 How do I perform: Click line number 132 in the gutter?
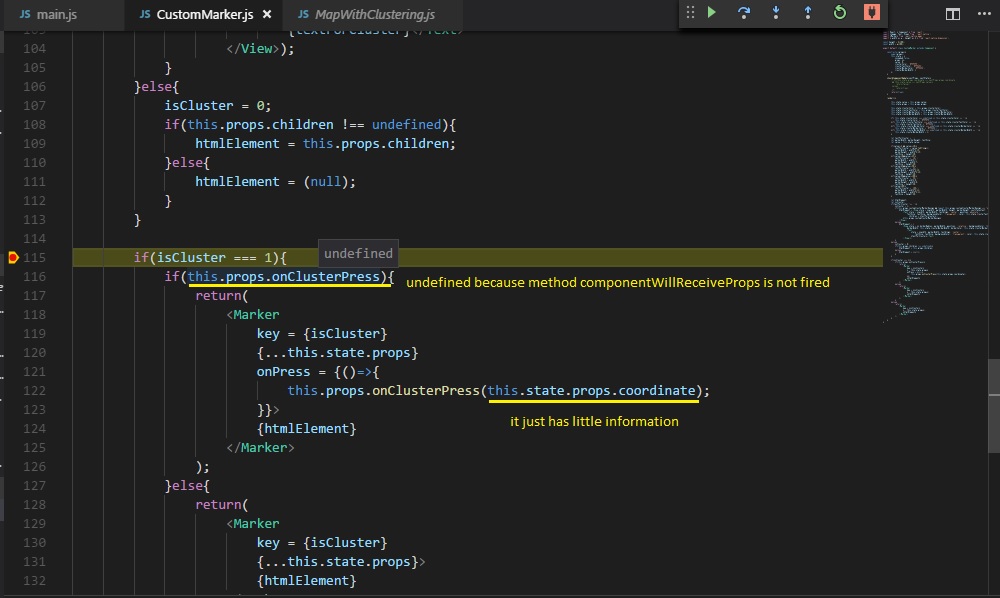[34, 581]
